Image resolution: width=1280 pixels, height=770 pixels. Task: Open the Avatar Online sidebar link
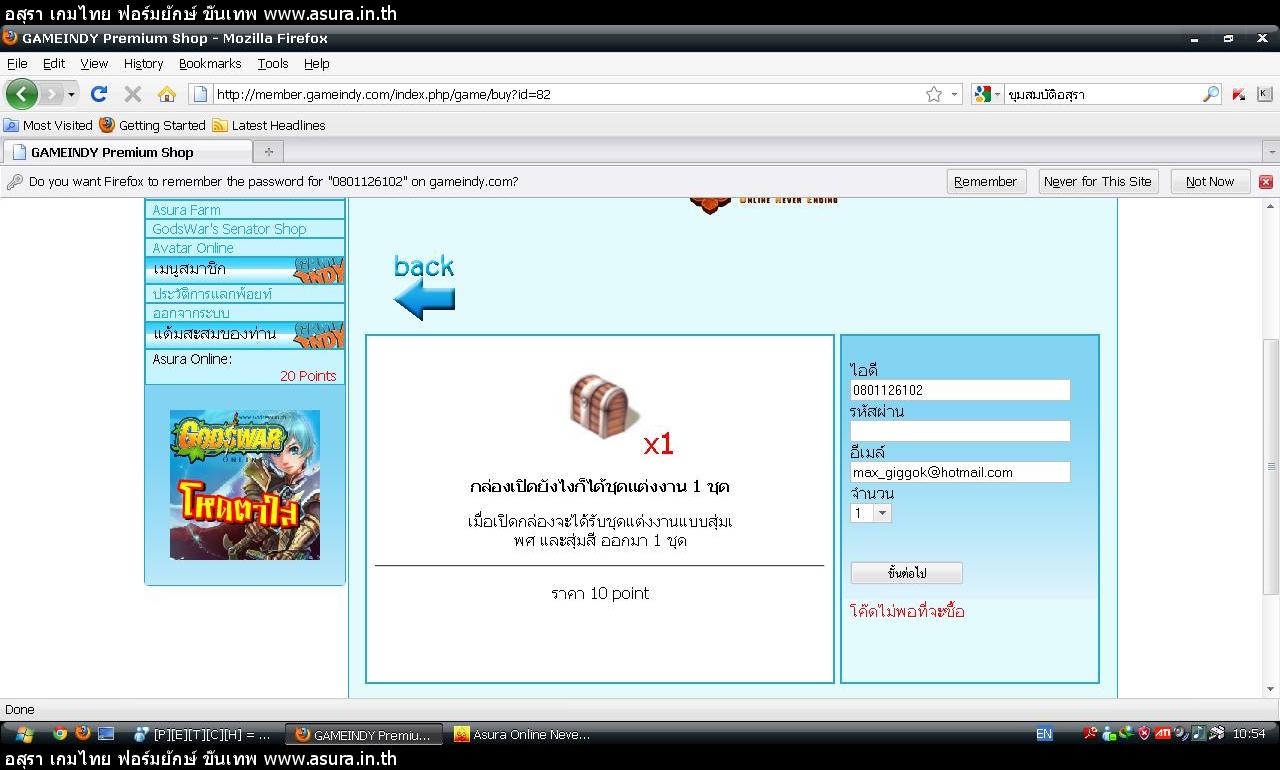pos(193,248)
